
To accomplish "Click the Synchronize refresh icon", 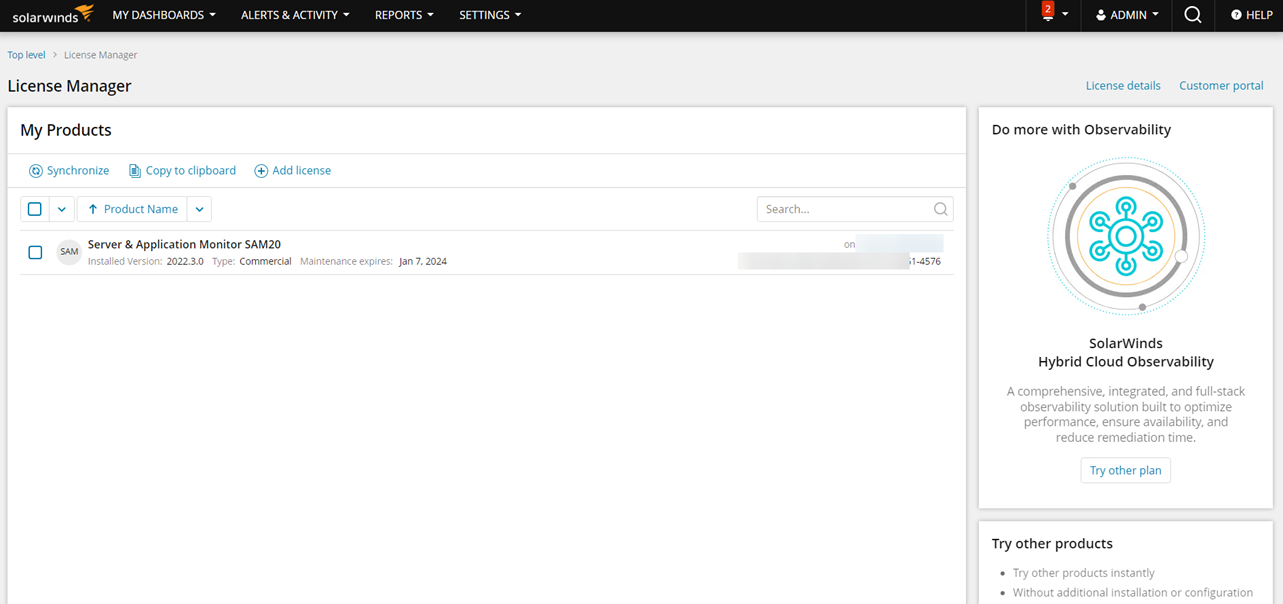I will [x=36, y=171].
